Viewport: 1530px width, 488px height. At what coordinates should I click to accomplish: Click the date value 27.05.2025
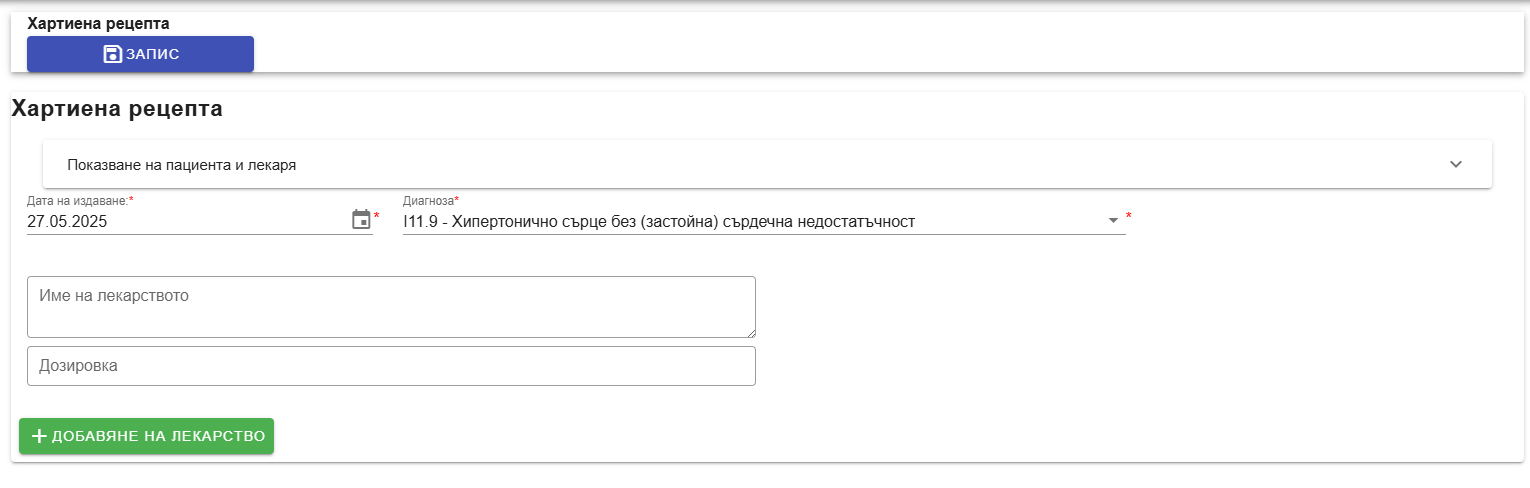(x=67, y=222)
